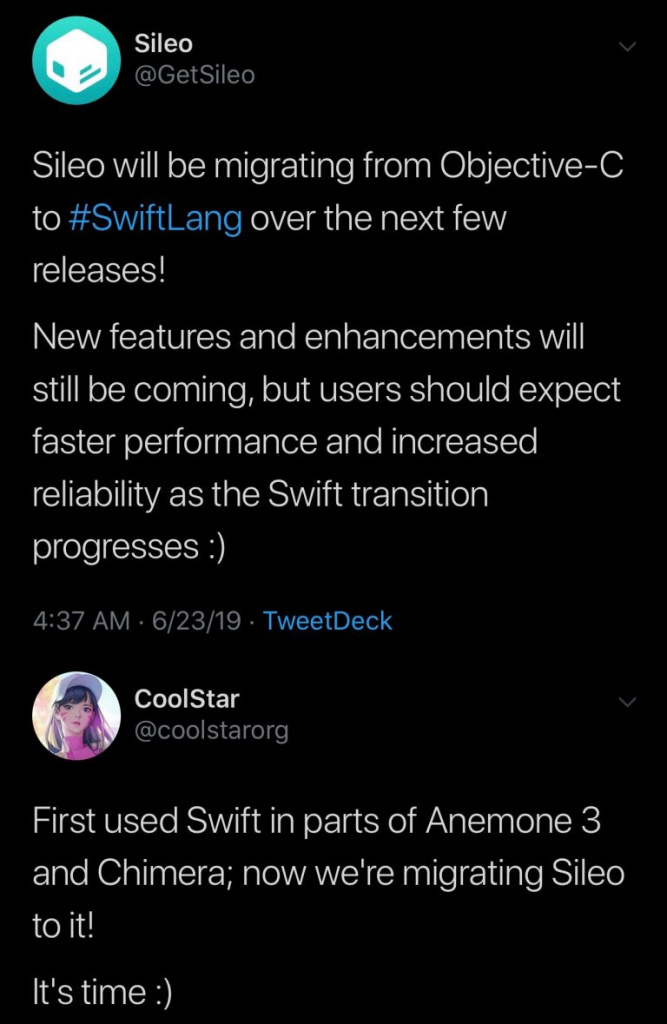
Task: Expand the Sileo tweet options chevron
Action: tap(627, 47)
